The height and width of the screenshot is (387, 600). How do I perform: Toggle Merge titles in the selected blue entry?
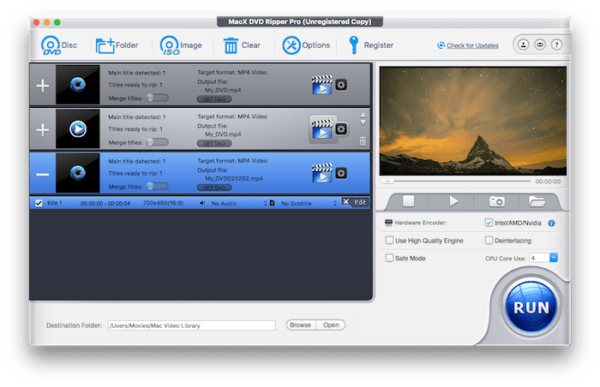tap(157, 186)
